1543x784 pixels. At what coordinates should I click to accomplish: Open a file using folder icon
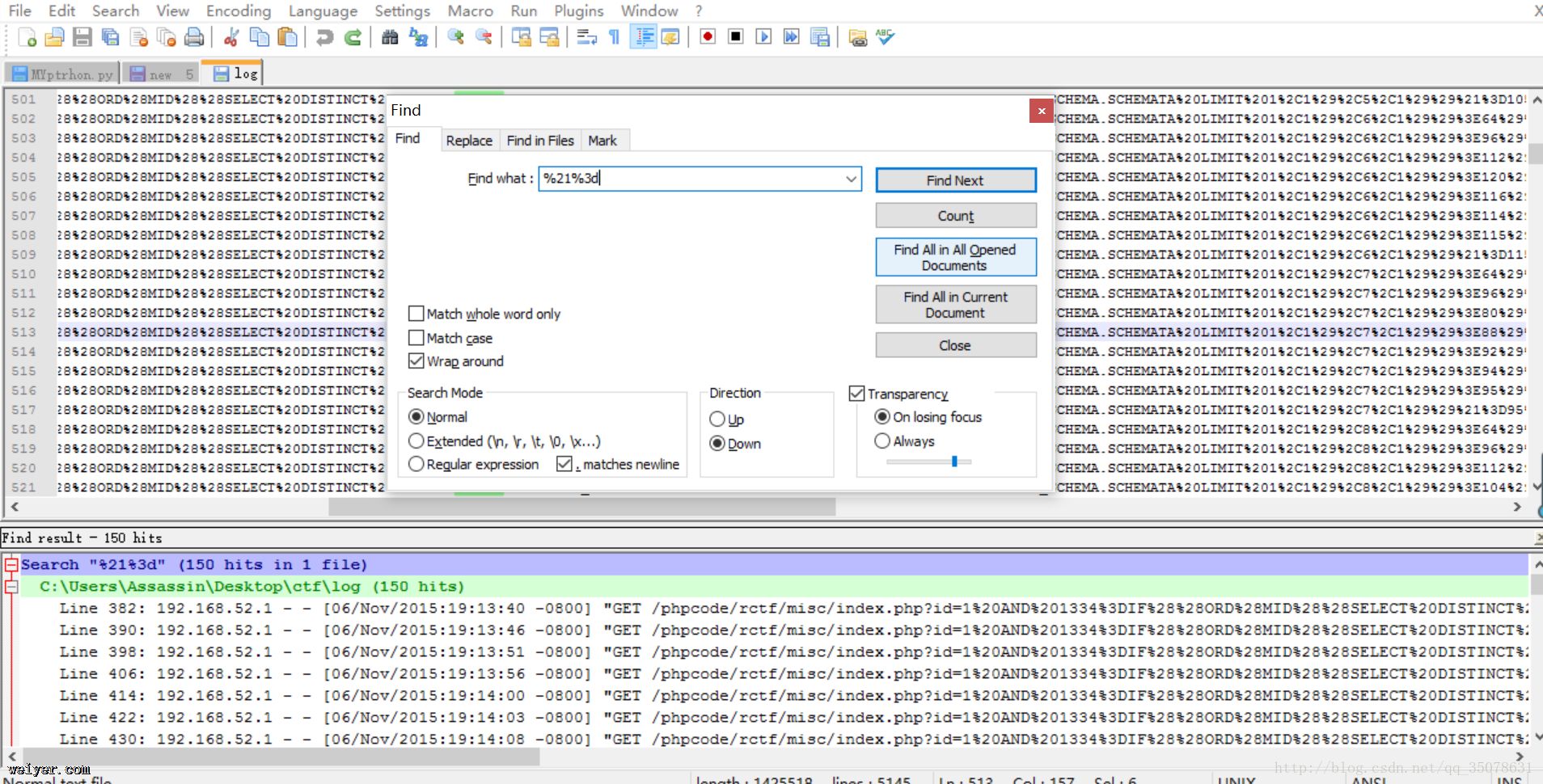coord(54,37)
